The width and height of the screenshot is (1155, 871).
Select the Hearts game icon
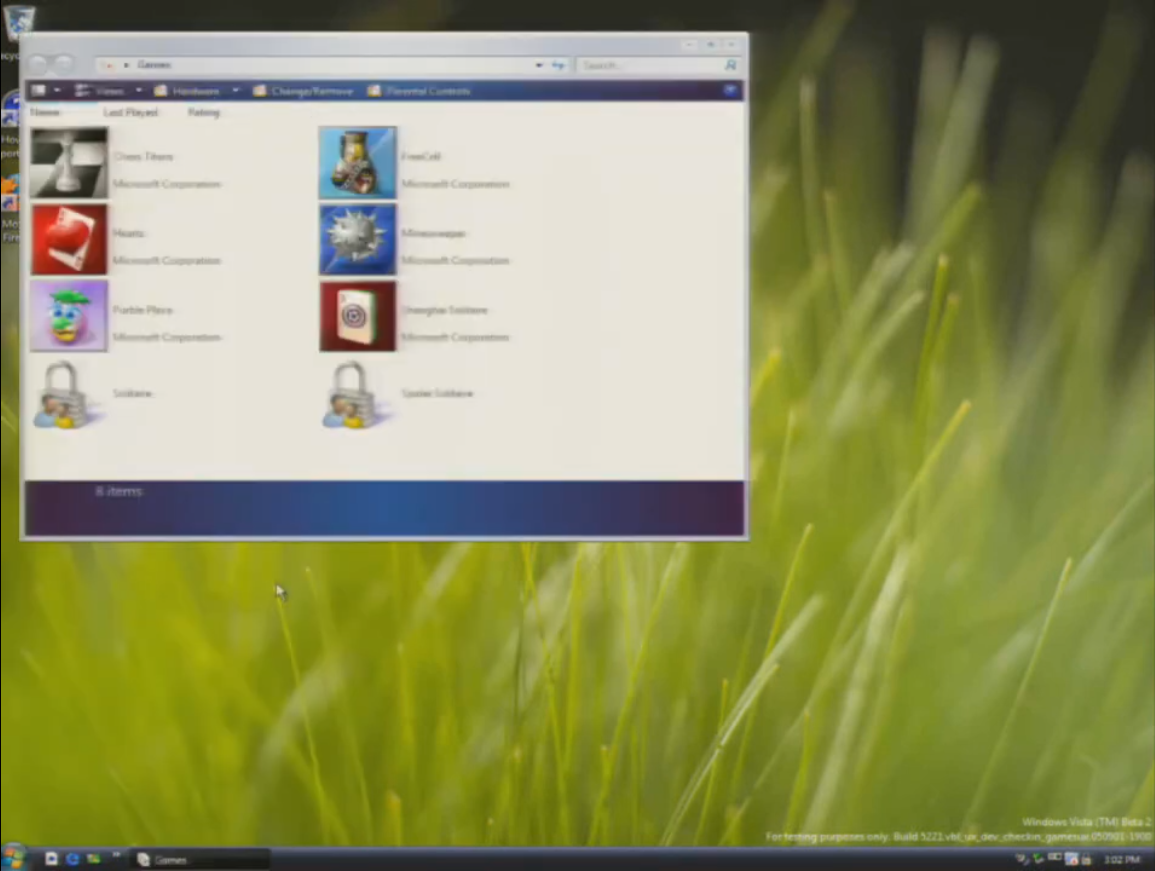tap(69, 240)
